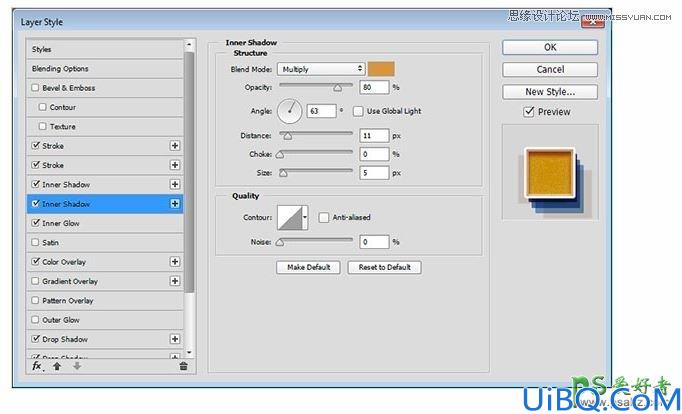Viewport: 682px width, 414px height.
Task: Toggle the Use Global Light checkbox
Action: click(x=358, y=111)
